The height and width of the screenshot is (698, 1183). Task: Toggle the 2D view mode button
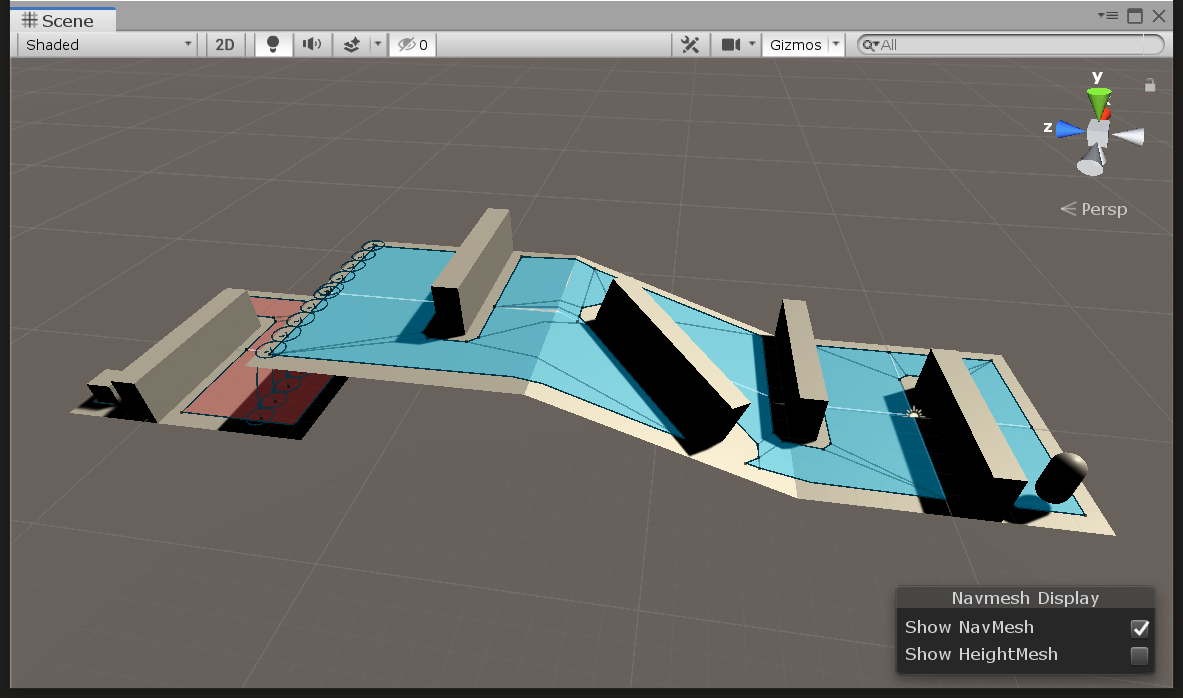226,45
